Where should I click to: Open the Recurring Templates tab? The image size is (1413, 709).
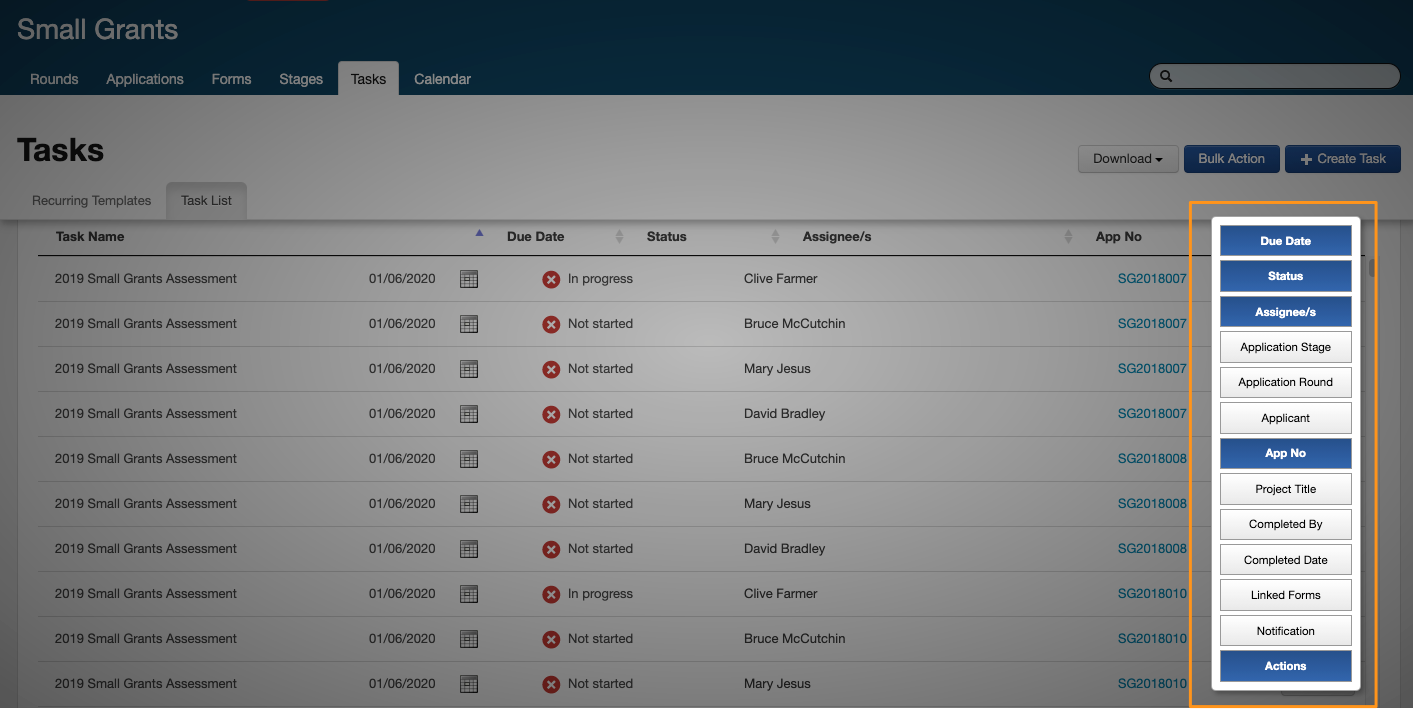91,200
